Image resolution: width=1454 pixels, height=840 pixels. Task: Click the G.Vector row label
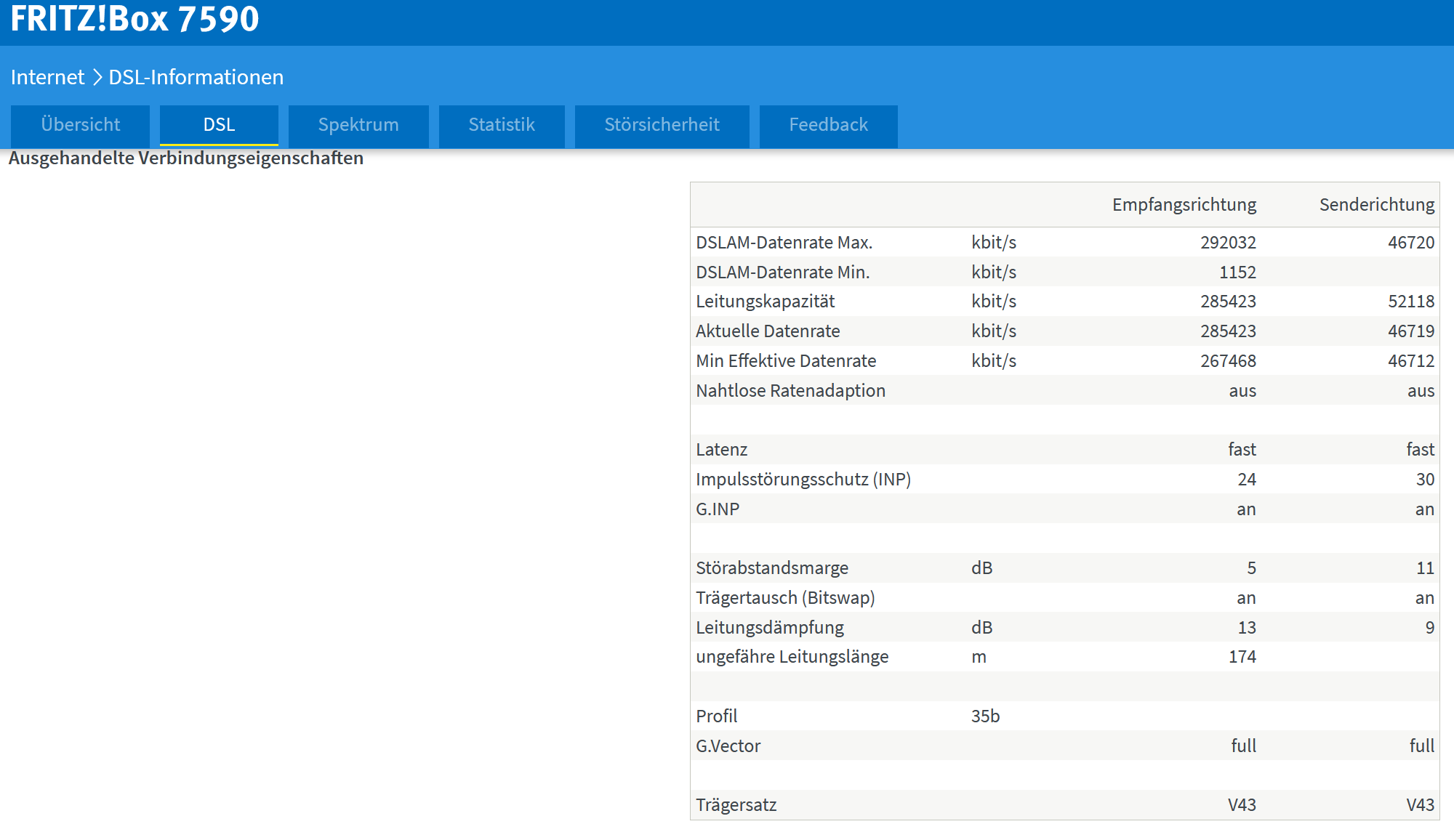click(728, 746)
